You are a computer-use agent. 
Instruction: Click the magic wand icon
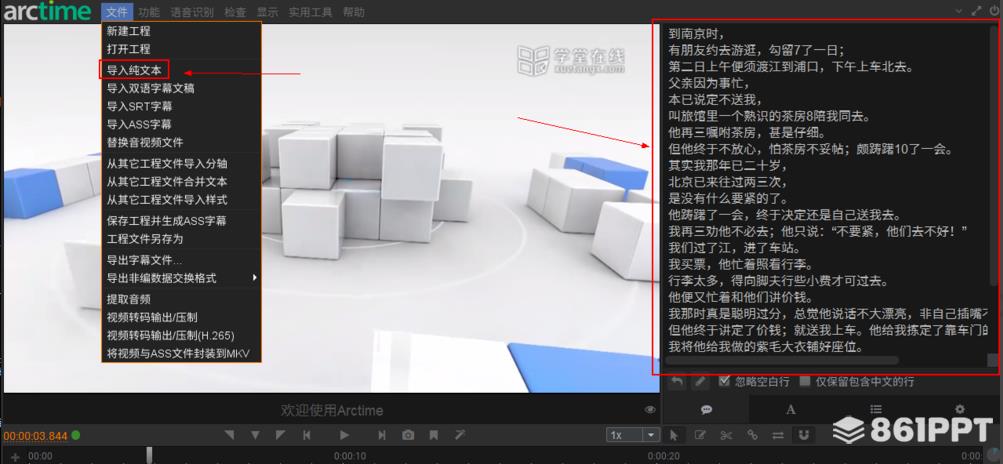pyautogui.click(x=459, y=435)
